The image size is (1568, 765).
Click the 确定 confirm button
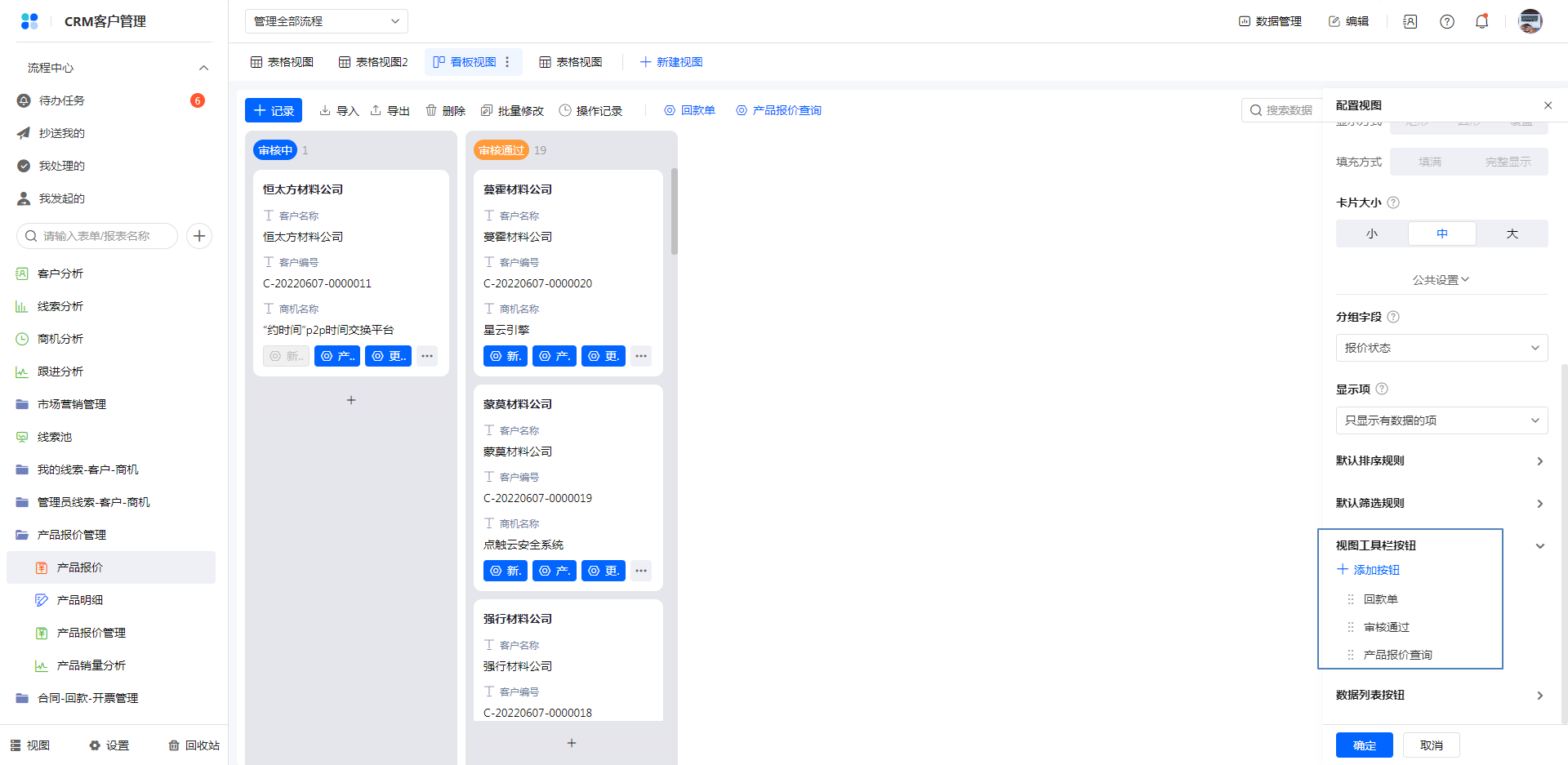tap(1364, 745)
